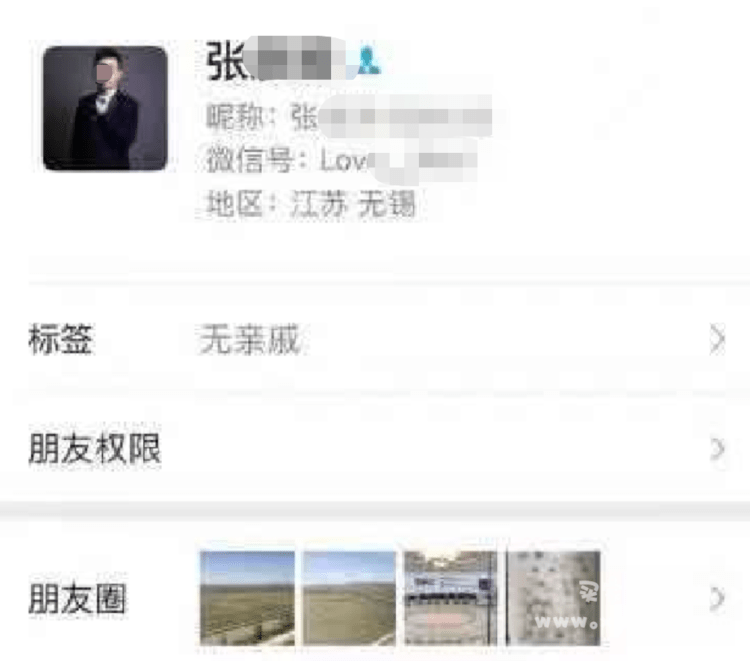The width and height of the screenshot is (750, 661).
Task: Tap the 标签 label text
Action: tap(60, 339)
